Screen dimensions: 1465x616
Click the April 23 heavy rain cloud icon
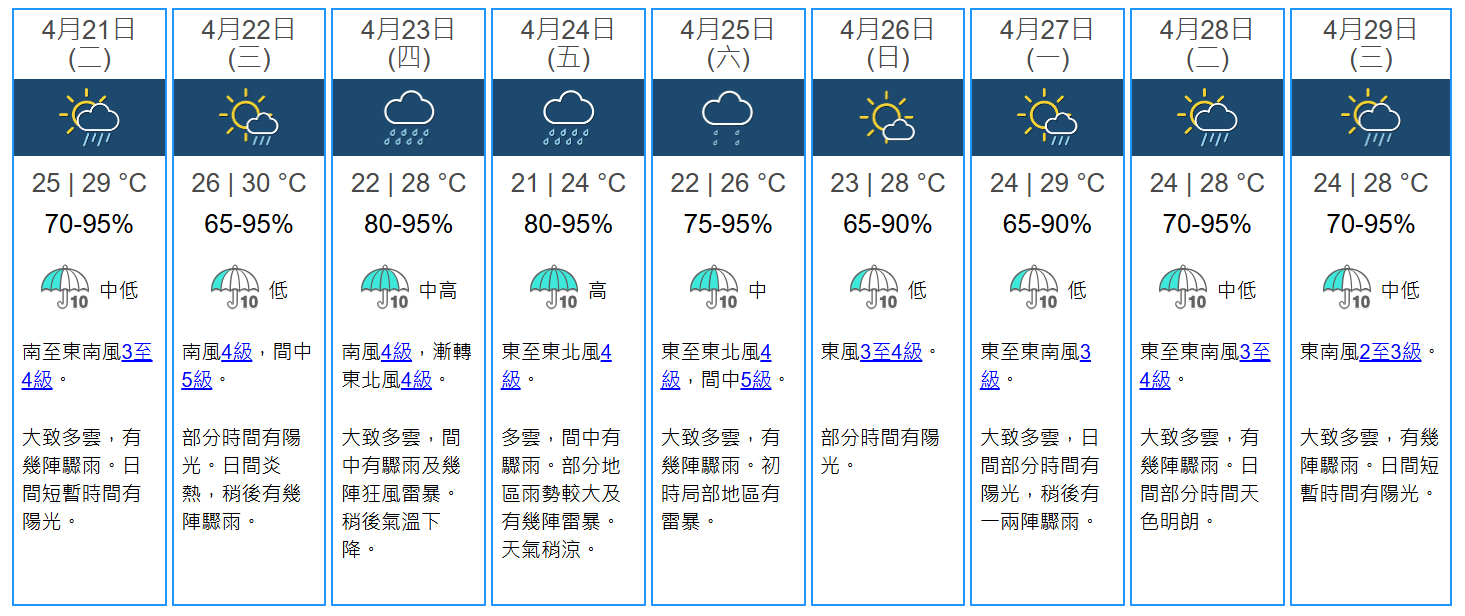coord(408,118)
